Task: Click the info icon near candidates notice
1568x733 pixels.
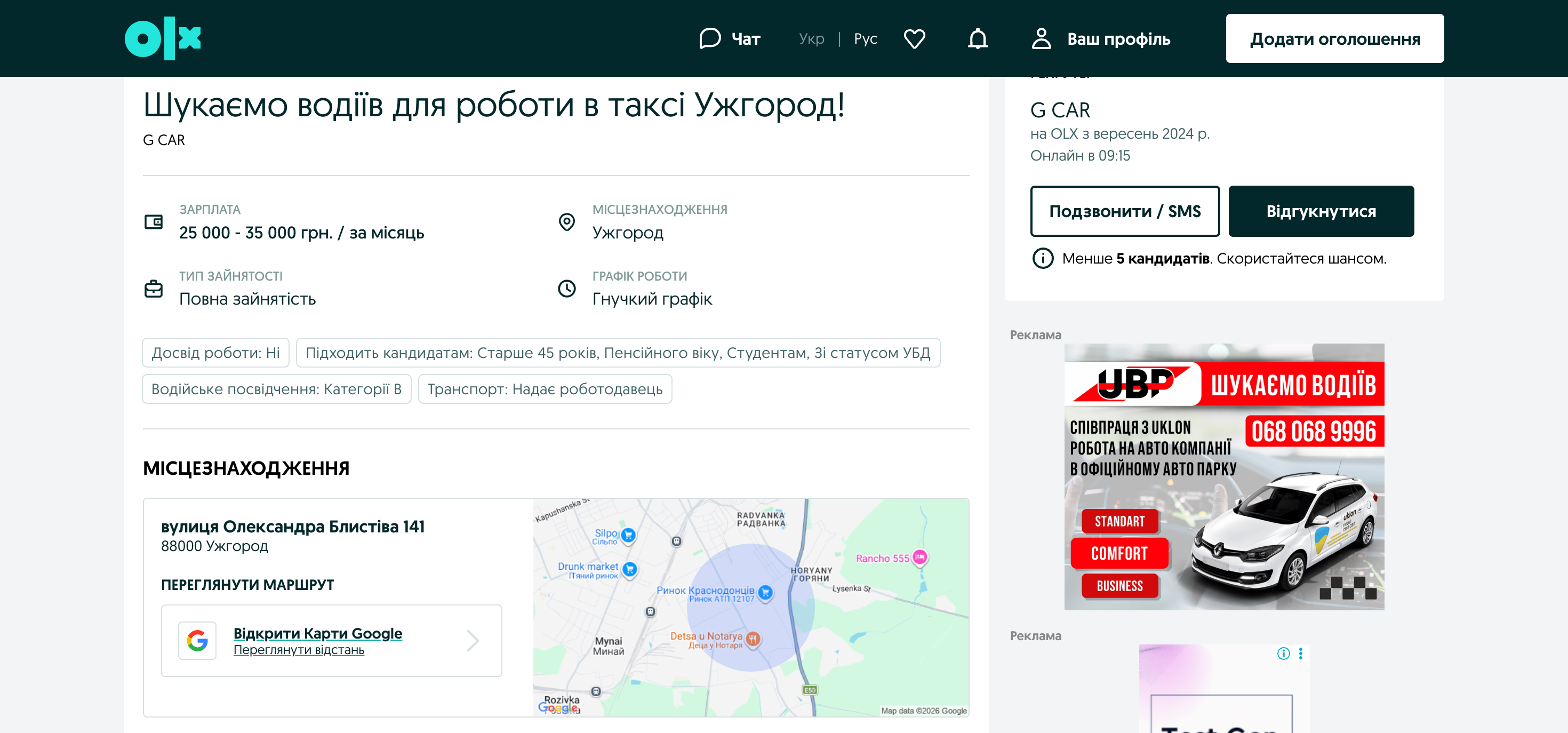Action: 1043,258
